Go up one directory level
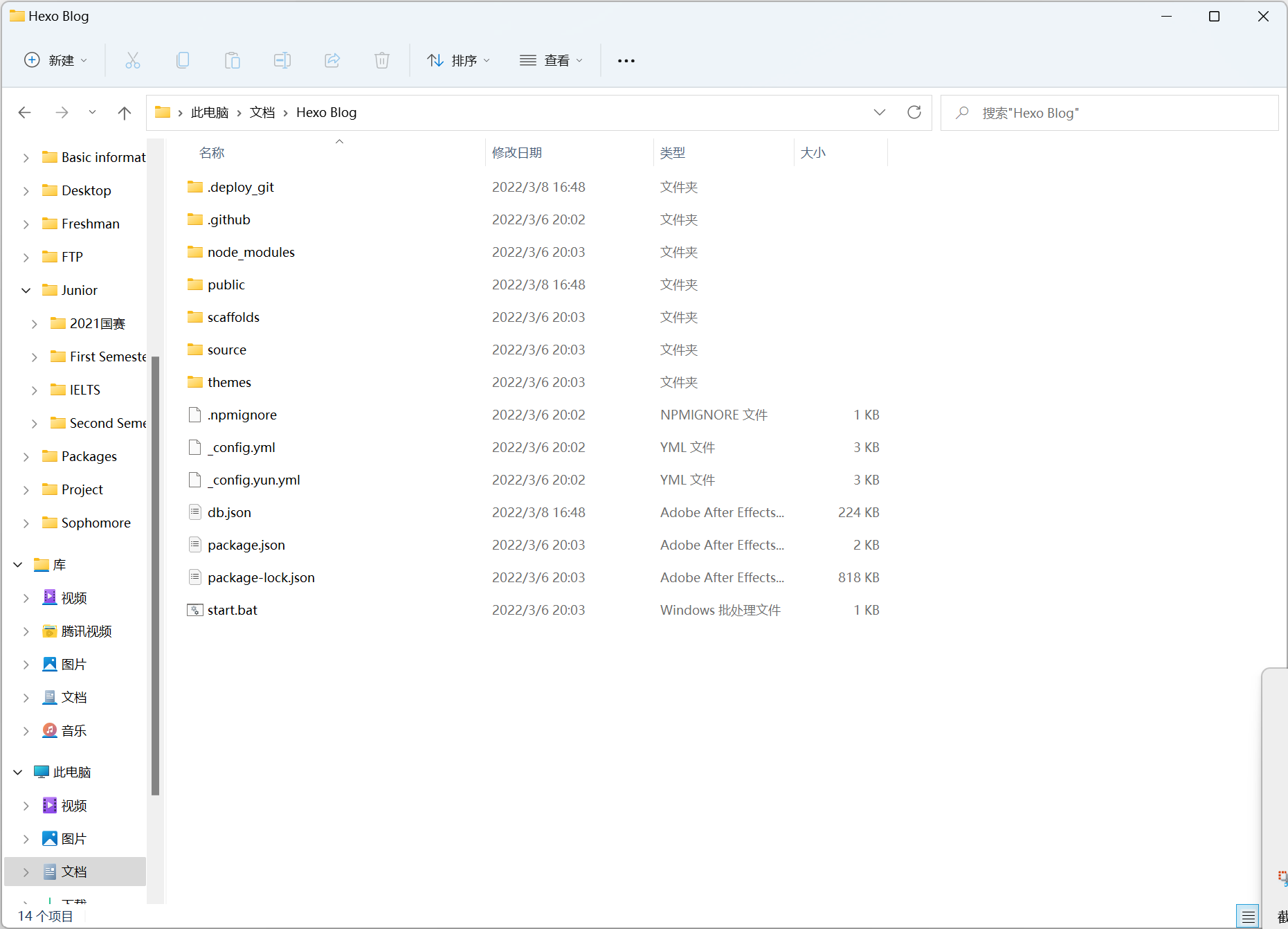The width and height of the screenshot is (1288, 929). 125,113
